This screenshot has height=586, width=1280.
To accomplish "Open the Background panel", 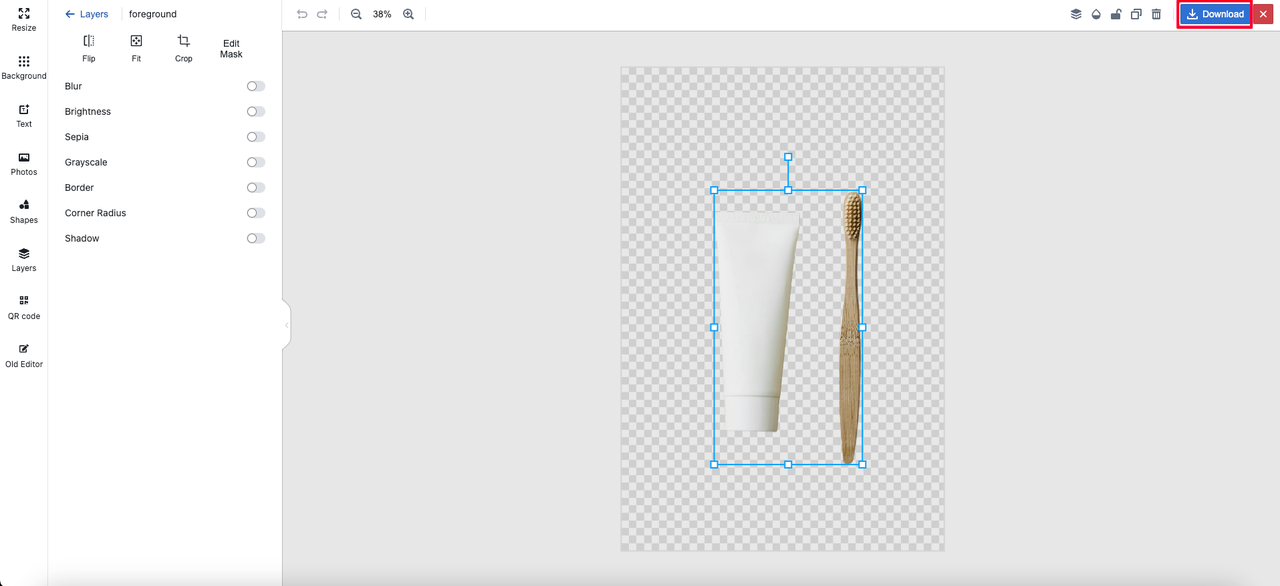I will point(24,67).
